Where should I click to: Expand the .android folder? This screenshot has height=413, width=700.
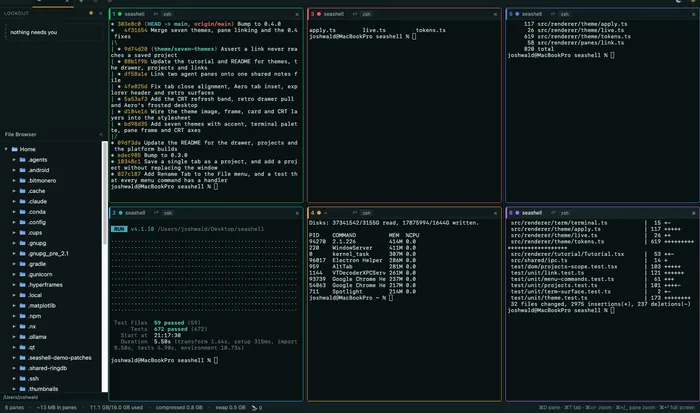(14, 170)
